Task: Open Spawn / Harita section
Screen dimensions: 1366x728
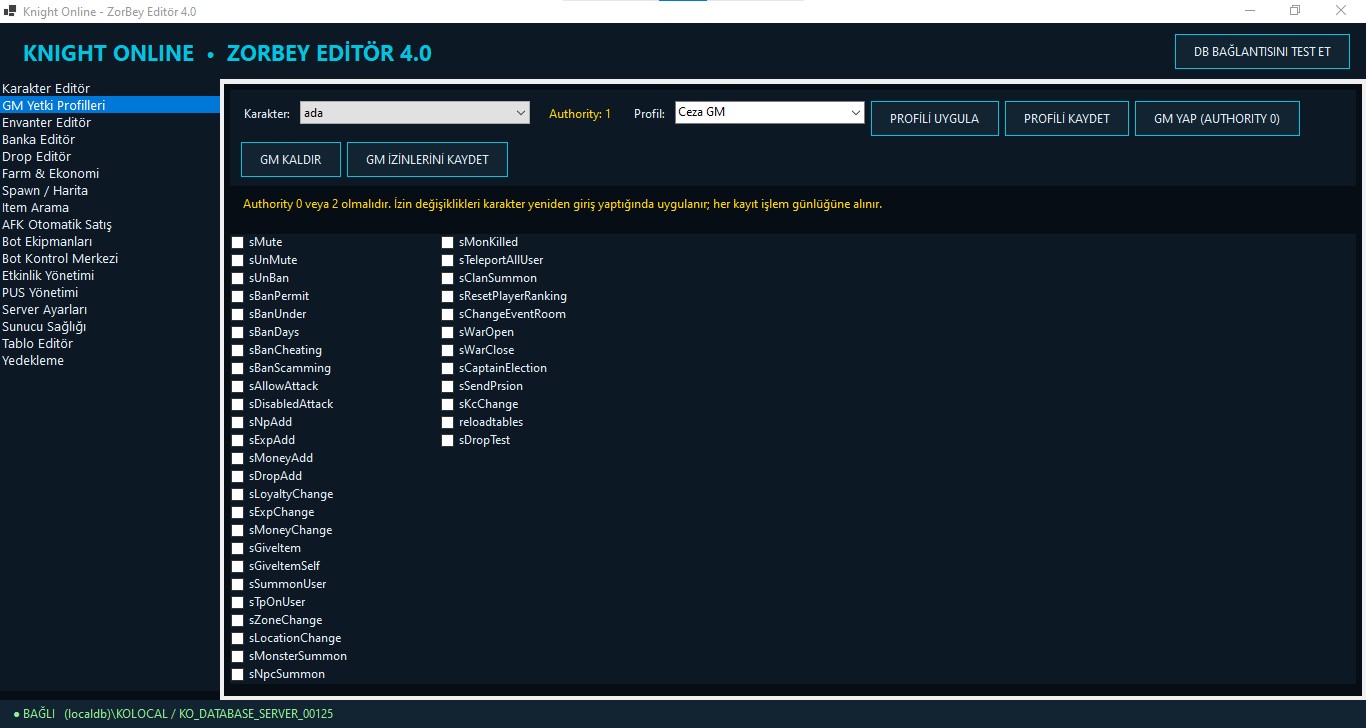Action: (110, 190)
